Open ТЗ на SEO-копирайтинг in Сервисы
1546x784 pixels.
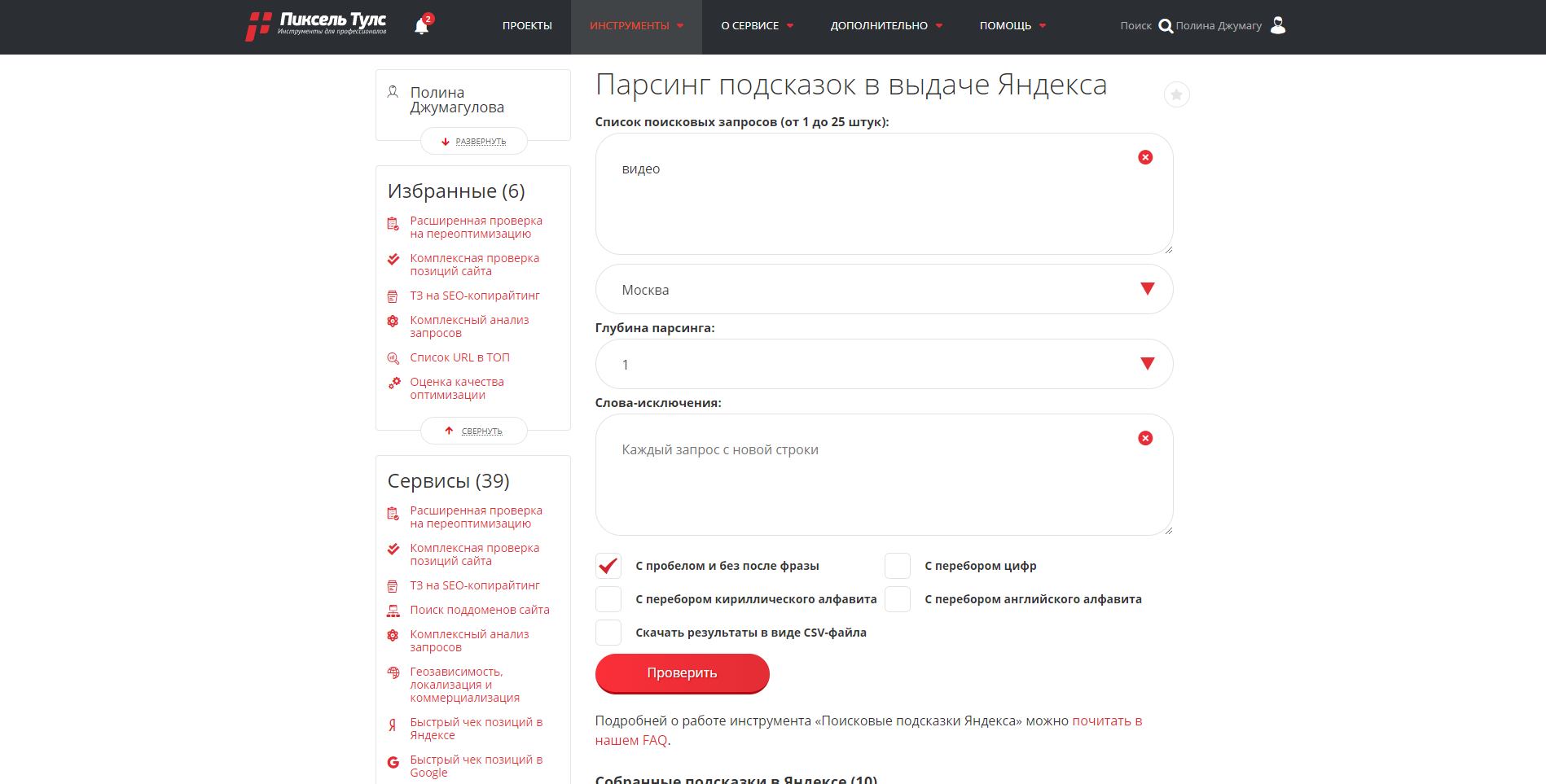point(475,585)
